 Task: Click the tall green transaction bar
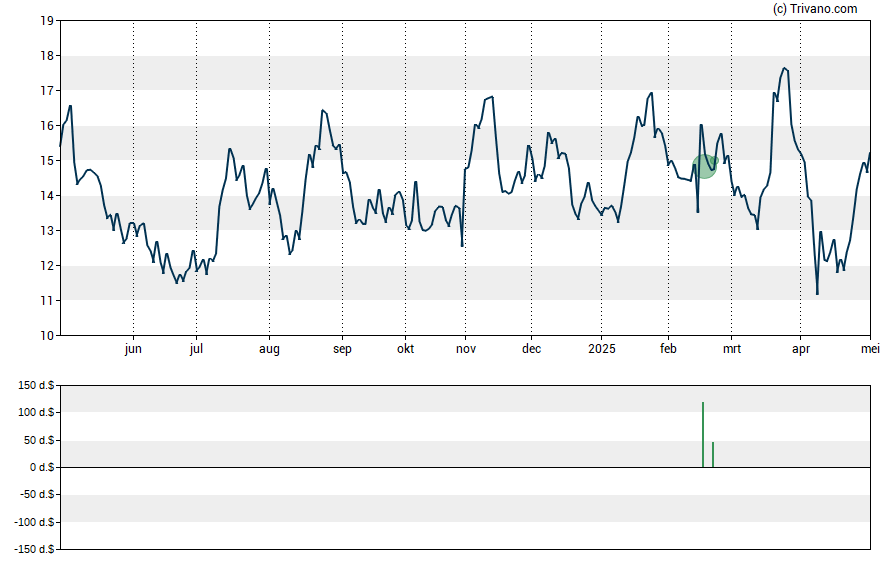(x=703, y=435)
